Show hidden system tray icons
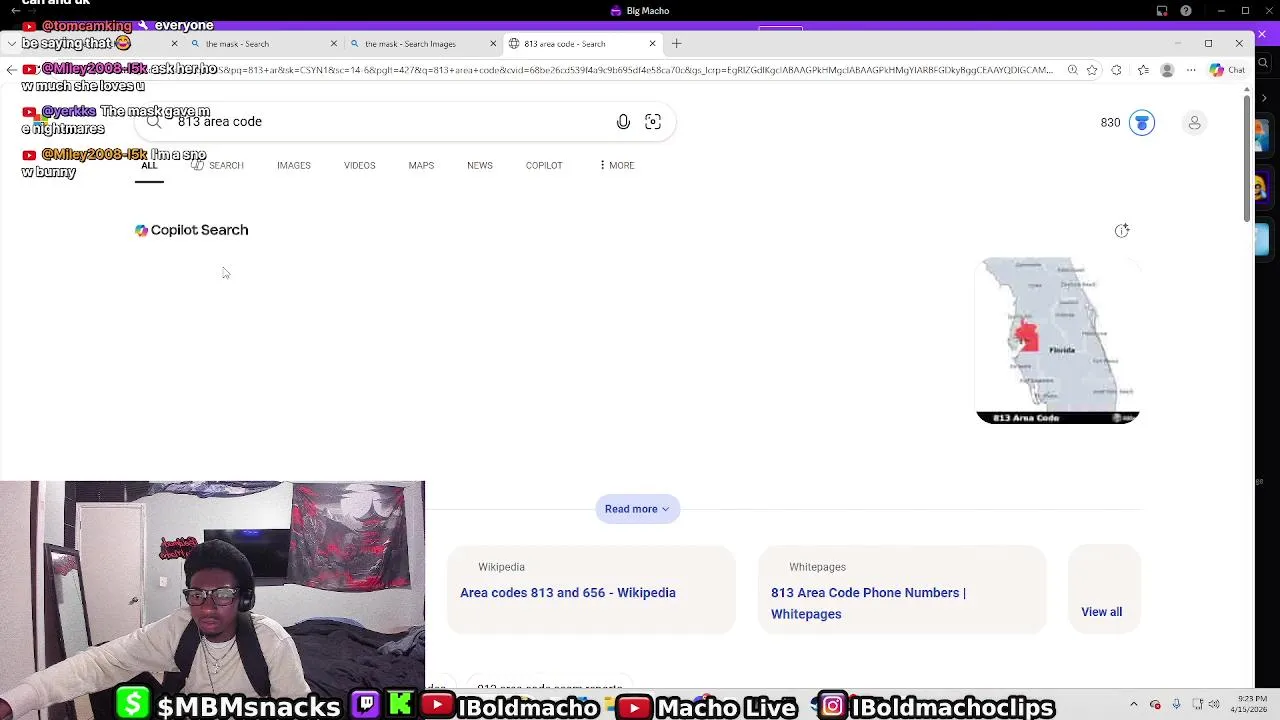This screenshot has width=1280, height=720. (x=1133, y=705)
